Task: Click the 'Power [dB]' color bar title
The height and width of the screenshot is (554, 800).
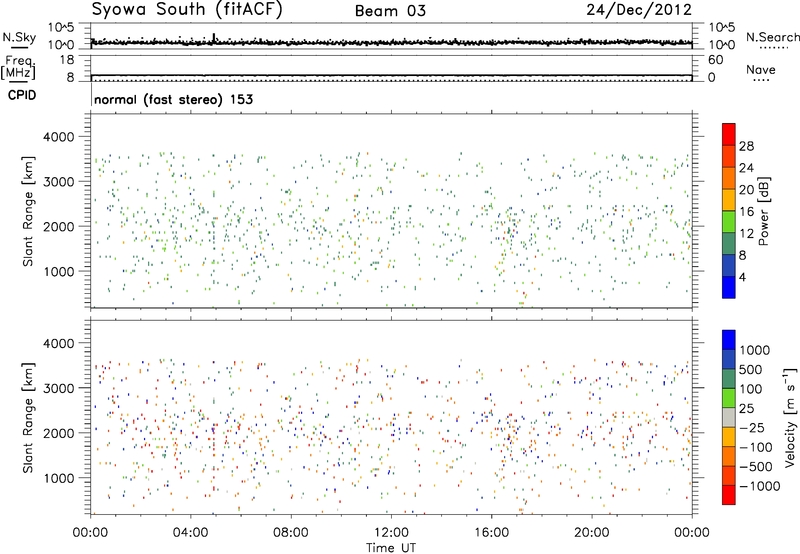Action: [763, 211]
